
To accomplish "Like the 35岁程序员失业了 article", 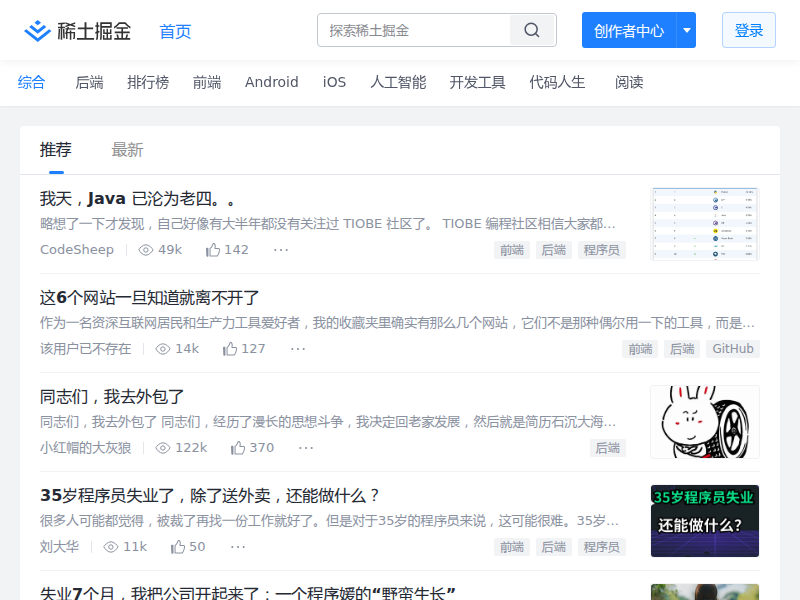I will click(x=178, y=547).
